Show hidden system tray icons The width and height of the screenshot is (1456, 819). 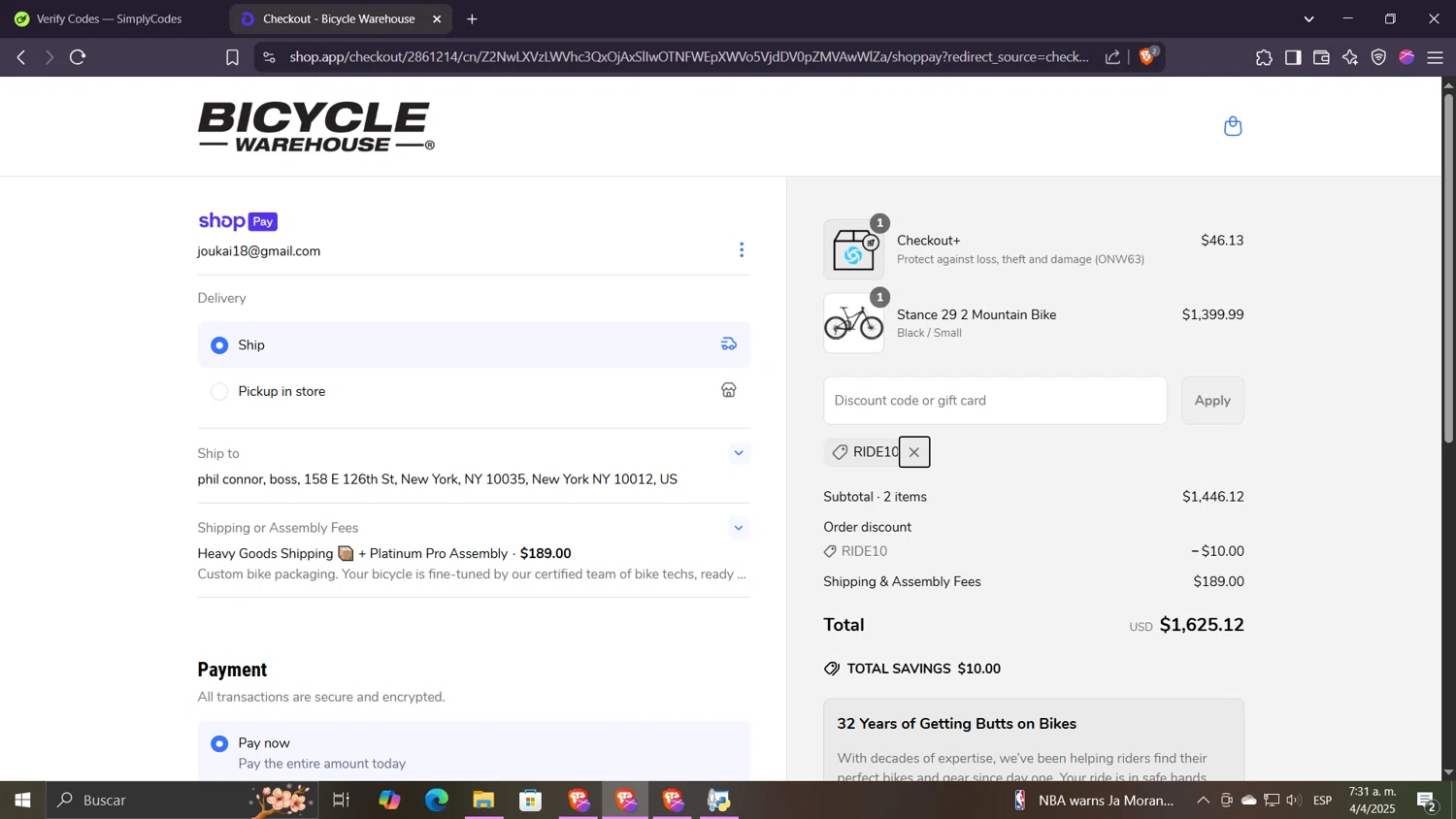pos(1203,801)
